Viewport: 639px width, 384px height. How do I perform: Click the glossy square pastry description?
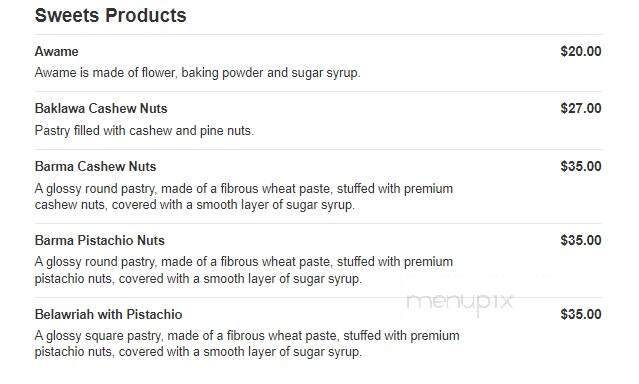(247, 344)
